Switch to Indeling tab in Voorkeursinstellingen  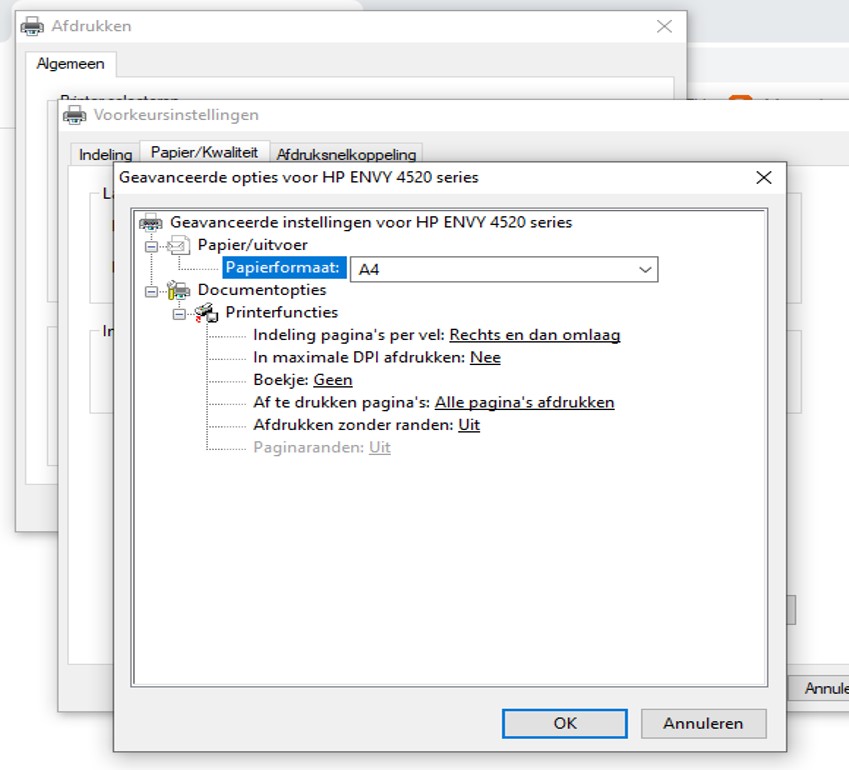pyautogui.click(x=106, y=154)
